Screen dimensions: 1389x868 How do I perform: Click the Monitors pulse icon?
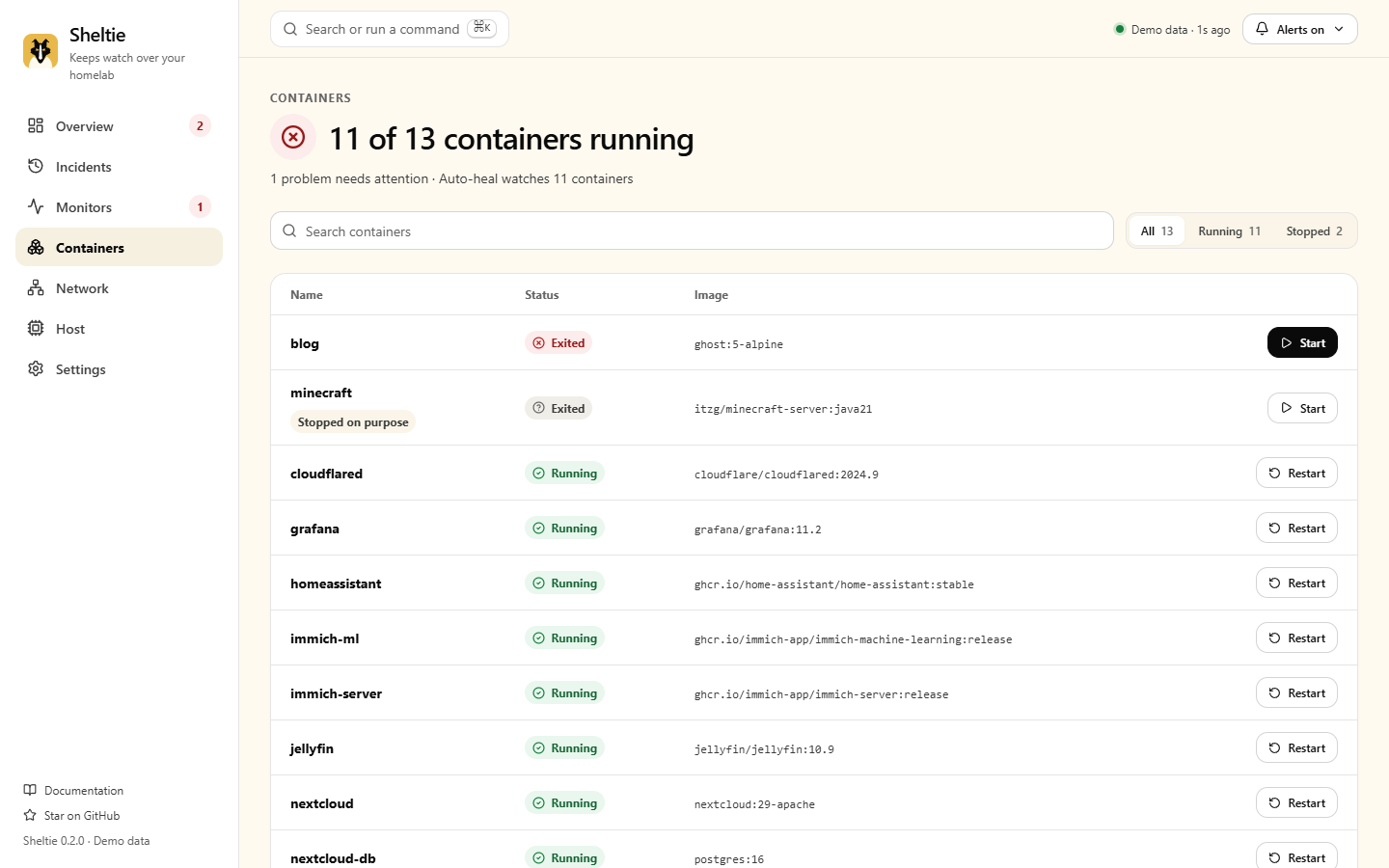(x=36, y=206)
